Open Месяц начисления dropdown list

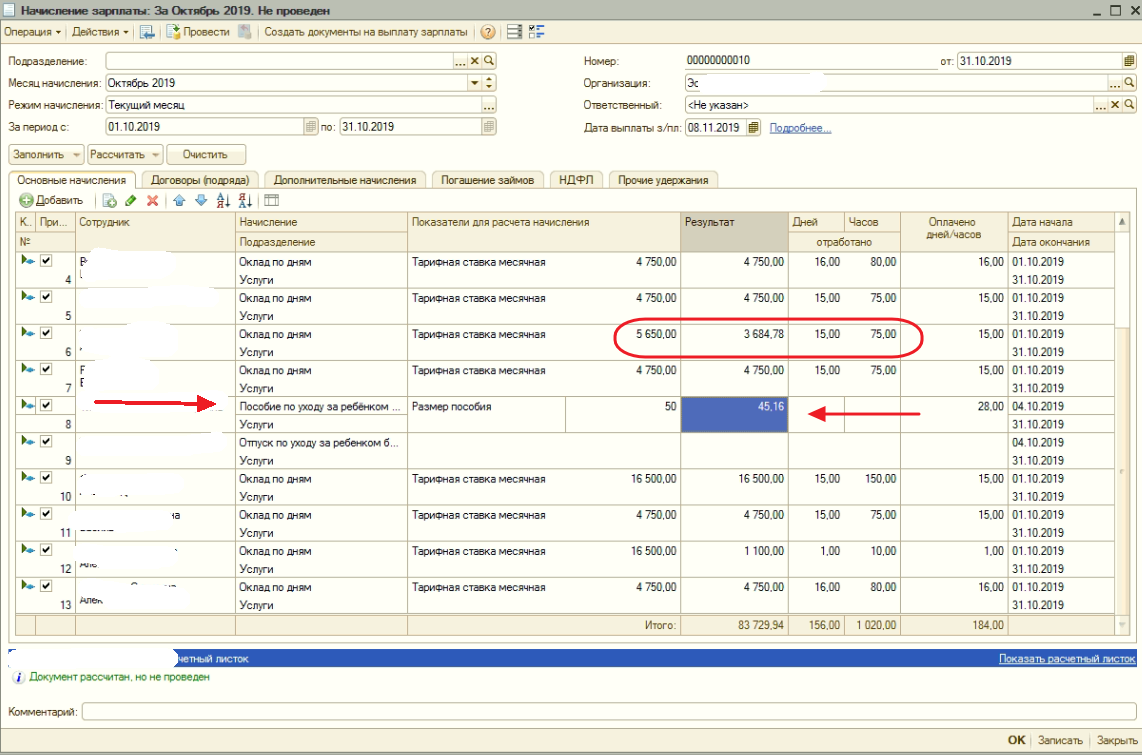[474, 83]
